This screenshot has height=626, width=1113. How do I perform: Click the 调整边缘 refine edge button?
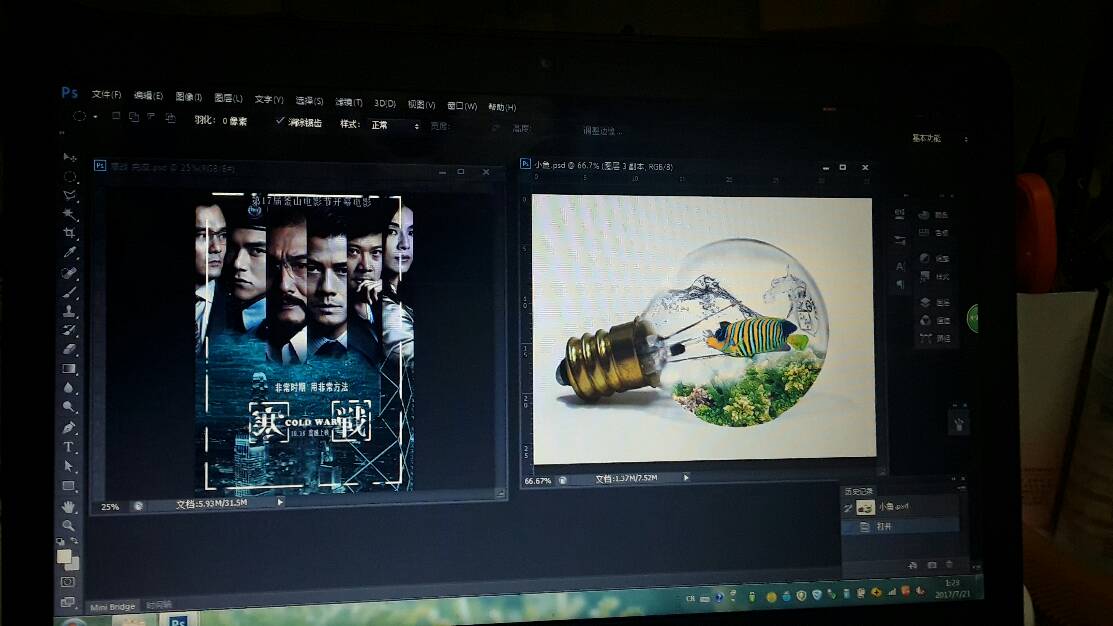602,131
